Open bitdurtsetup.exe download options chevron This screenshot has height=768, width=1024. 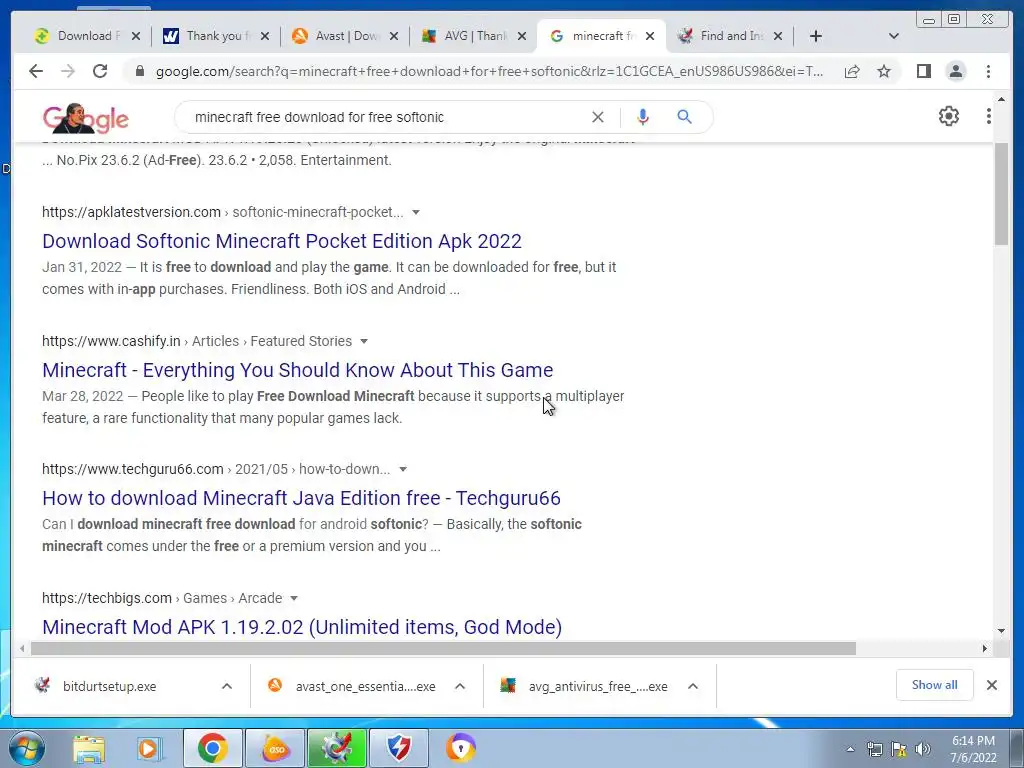[227, 686]
